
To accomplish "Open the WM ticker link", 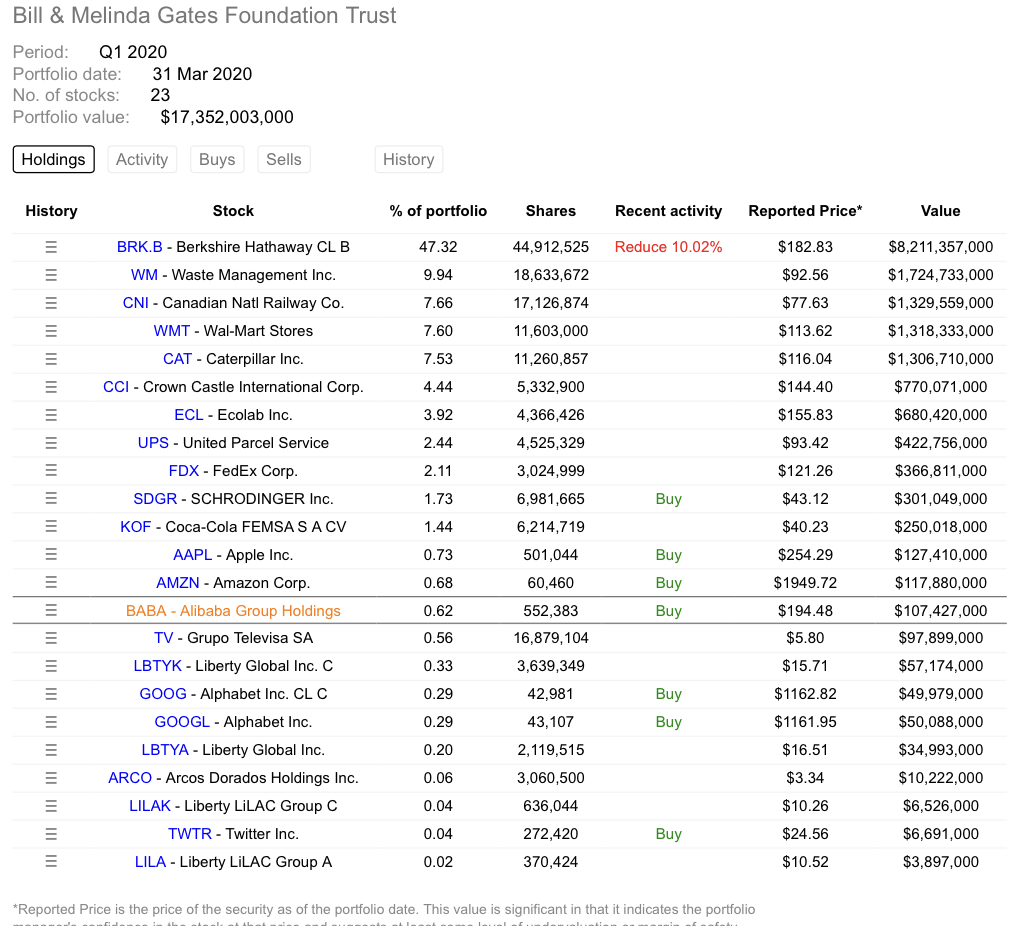I will [x=144, y=275].
